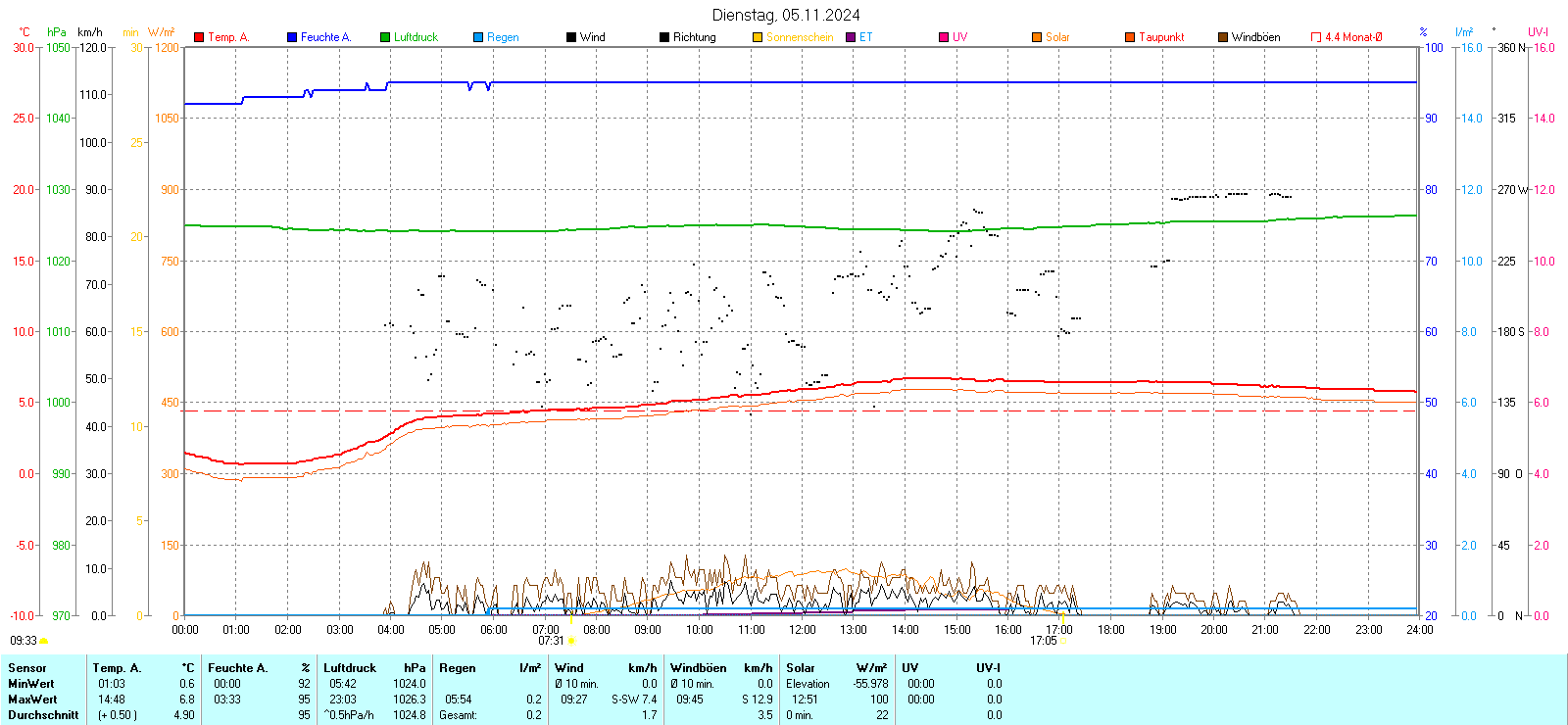Click the red Temp. A. legend square
The width and height of the screenshot is (1568, 725).
pyautogui.click(x=199, y=37)
